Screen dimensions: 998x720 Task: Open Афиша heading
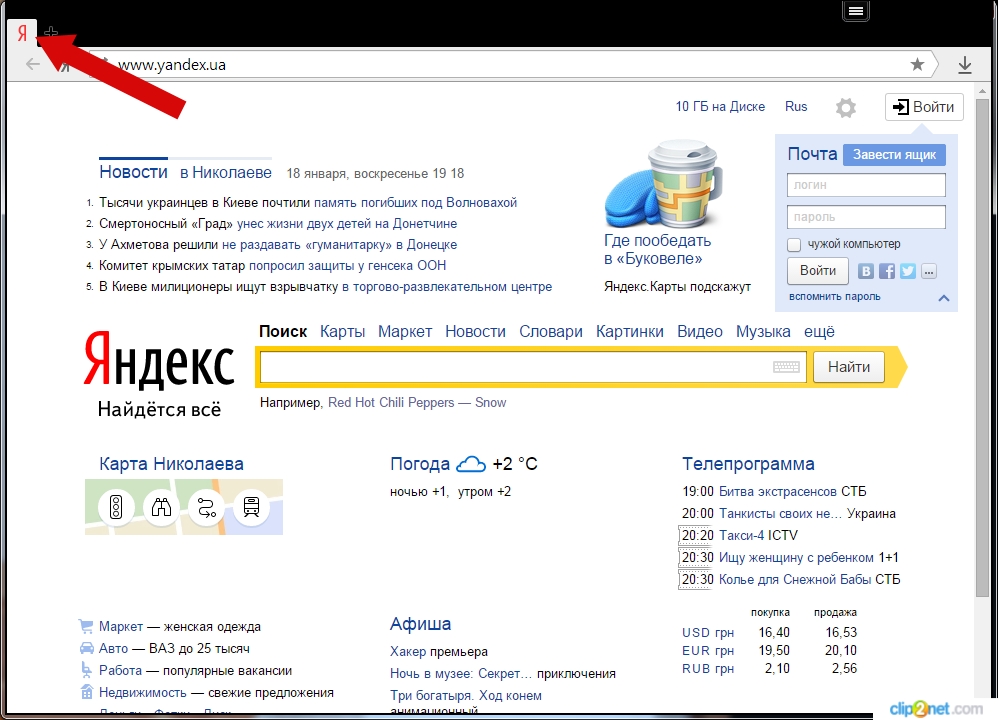tap(421, 624)
